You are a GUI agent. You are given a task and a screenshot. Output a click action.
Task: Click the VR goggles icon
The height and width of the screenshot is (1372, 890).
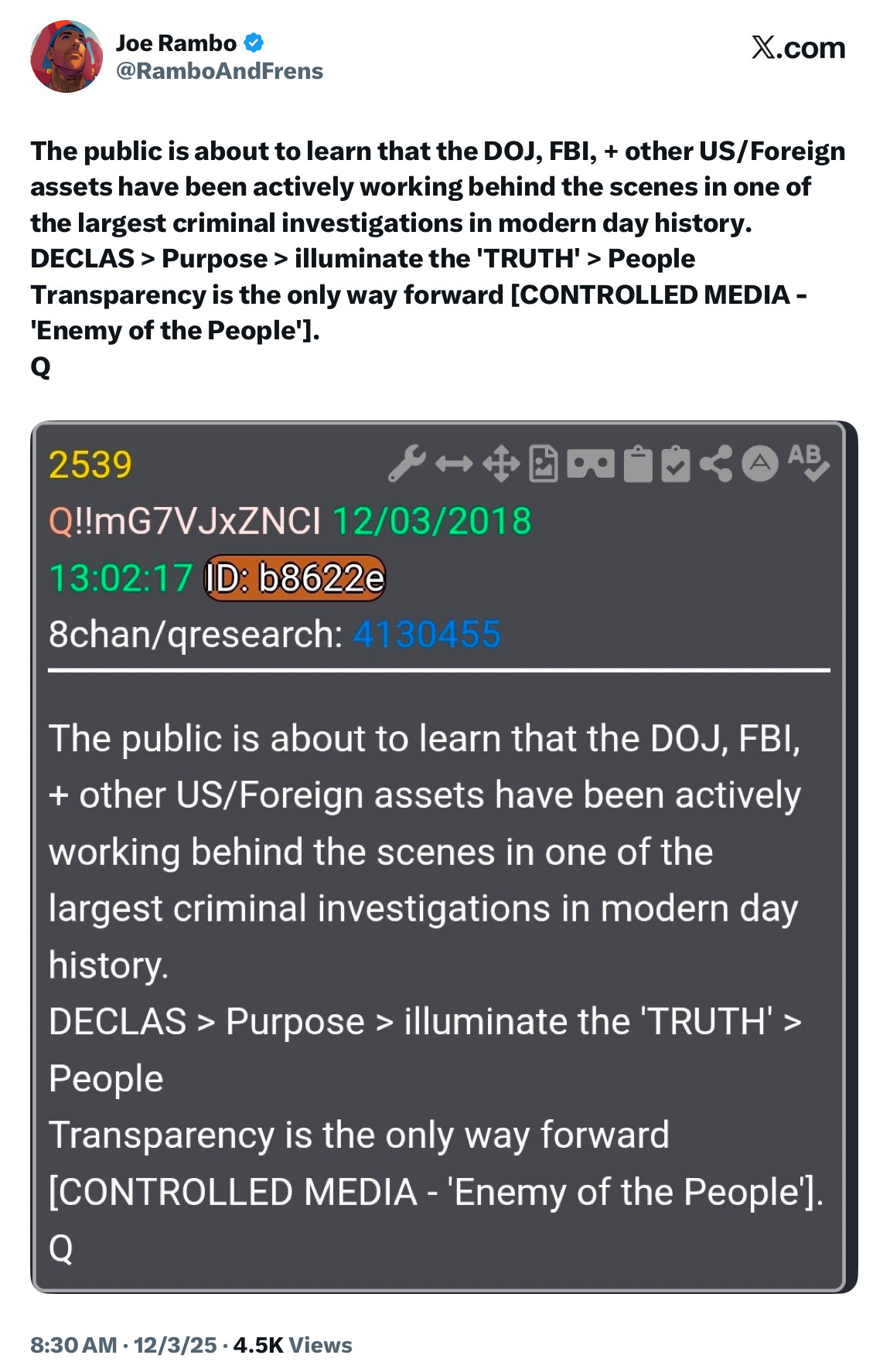590,464
